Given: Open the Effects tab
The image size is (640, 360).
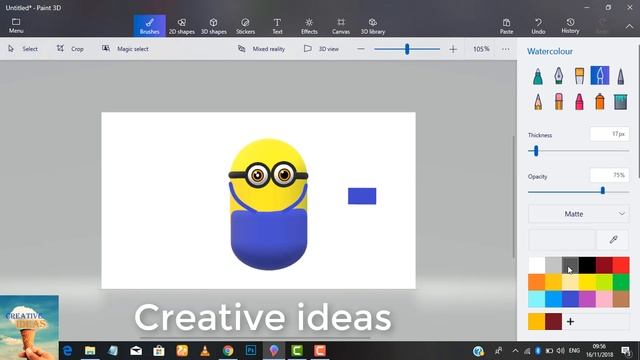Looking at the screenshot, I should coord(309,26).
